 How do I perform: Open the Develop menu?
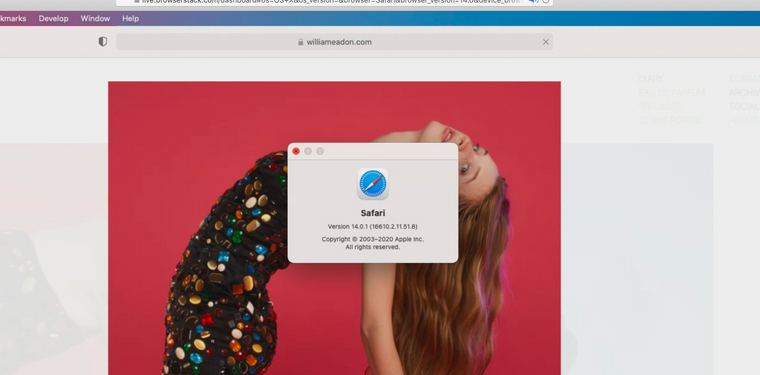53,18
